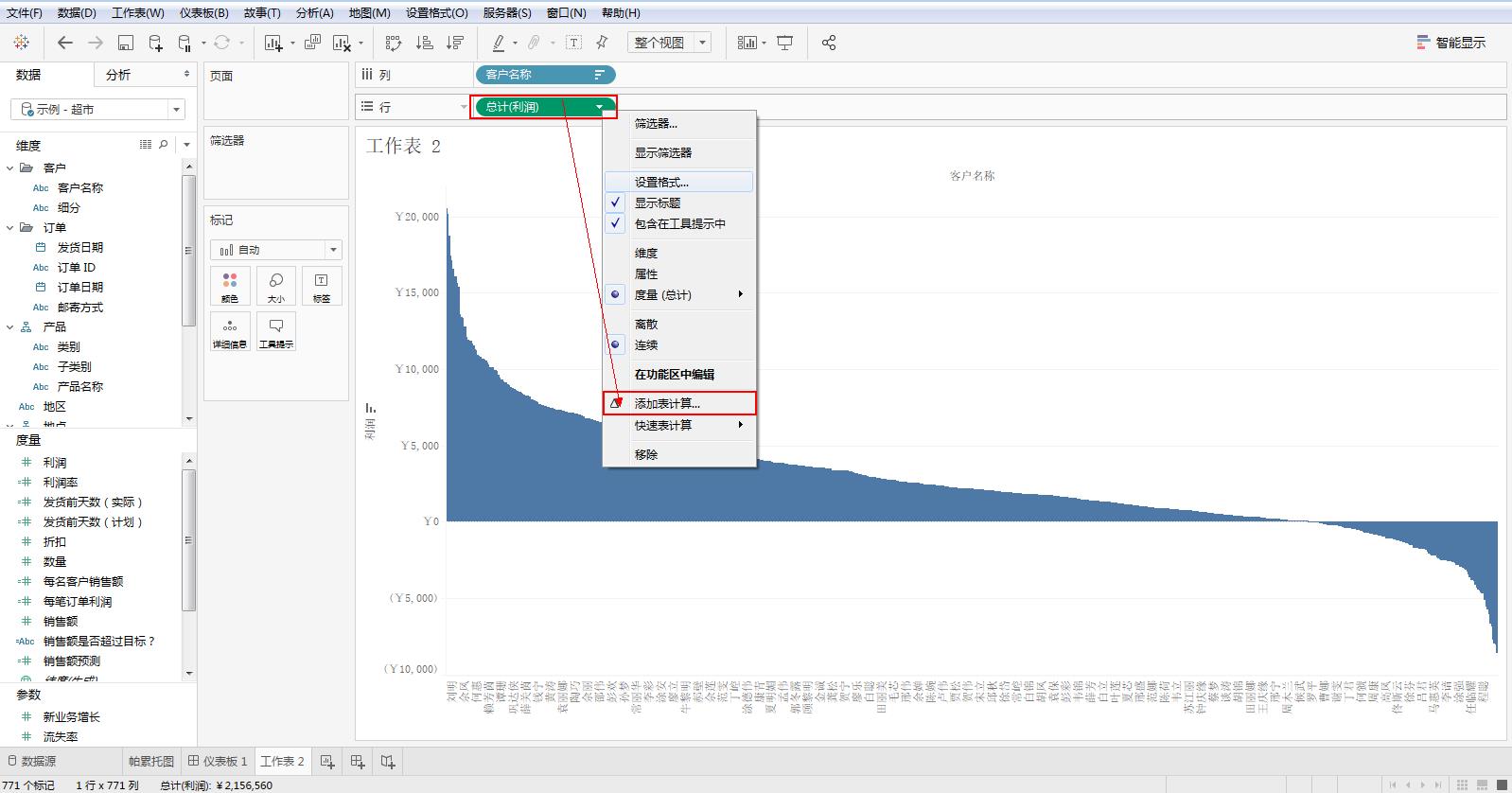Collapse the 产品 hierarchy in dimensions
The image size is (1512, 793).
click(x=10, y=326)
